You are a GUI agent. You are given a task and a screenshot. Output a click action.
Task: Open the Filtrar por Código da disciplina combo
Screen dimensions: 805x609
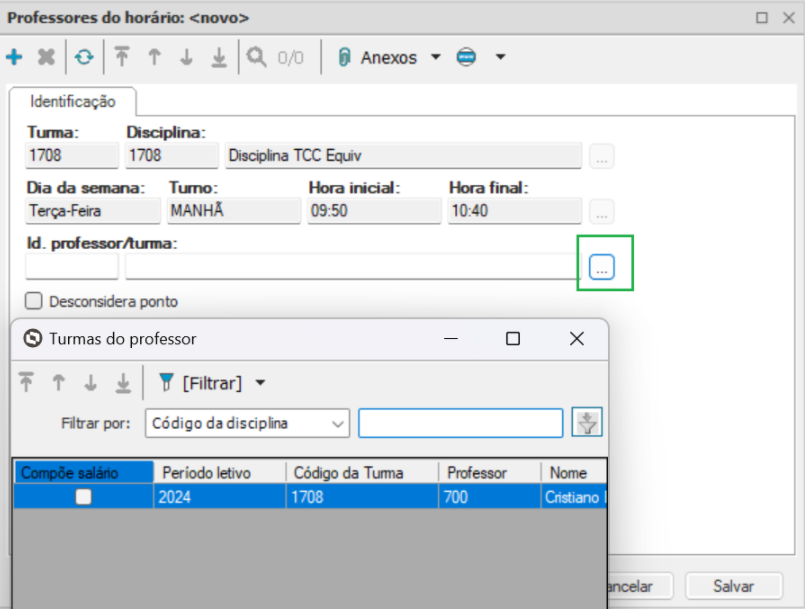tap(247, 423)
